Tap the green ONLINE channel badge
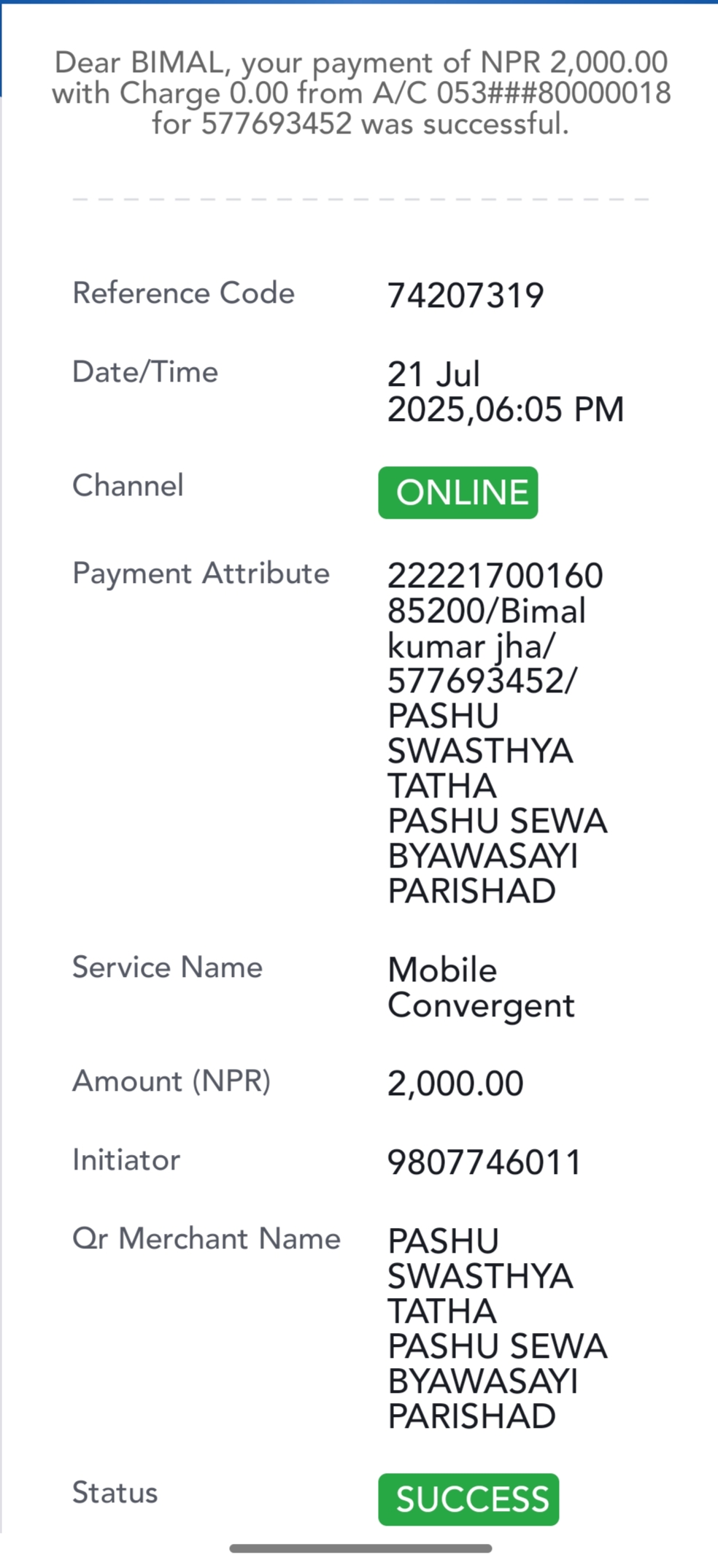718x1568 pixels. (x=458, y=493)
